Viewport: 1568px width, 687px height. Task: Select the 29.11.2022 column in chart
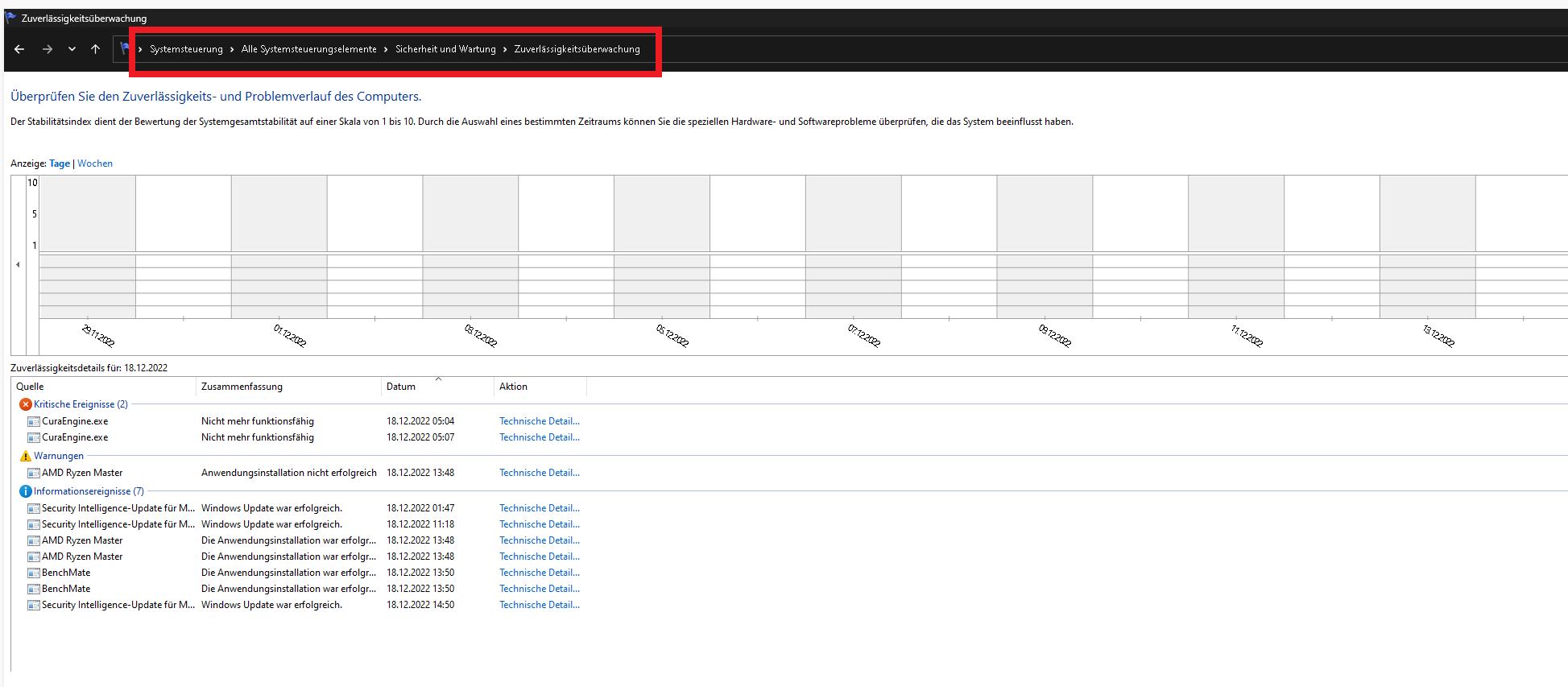[87, 246]
